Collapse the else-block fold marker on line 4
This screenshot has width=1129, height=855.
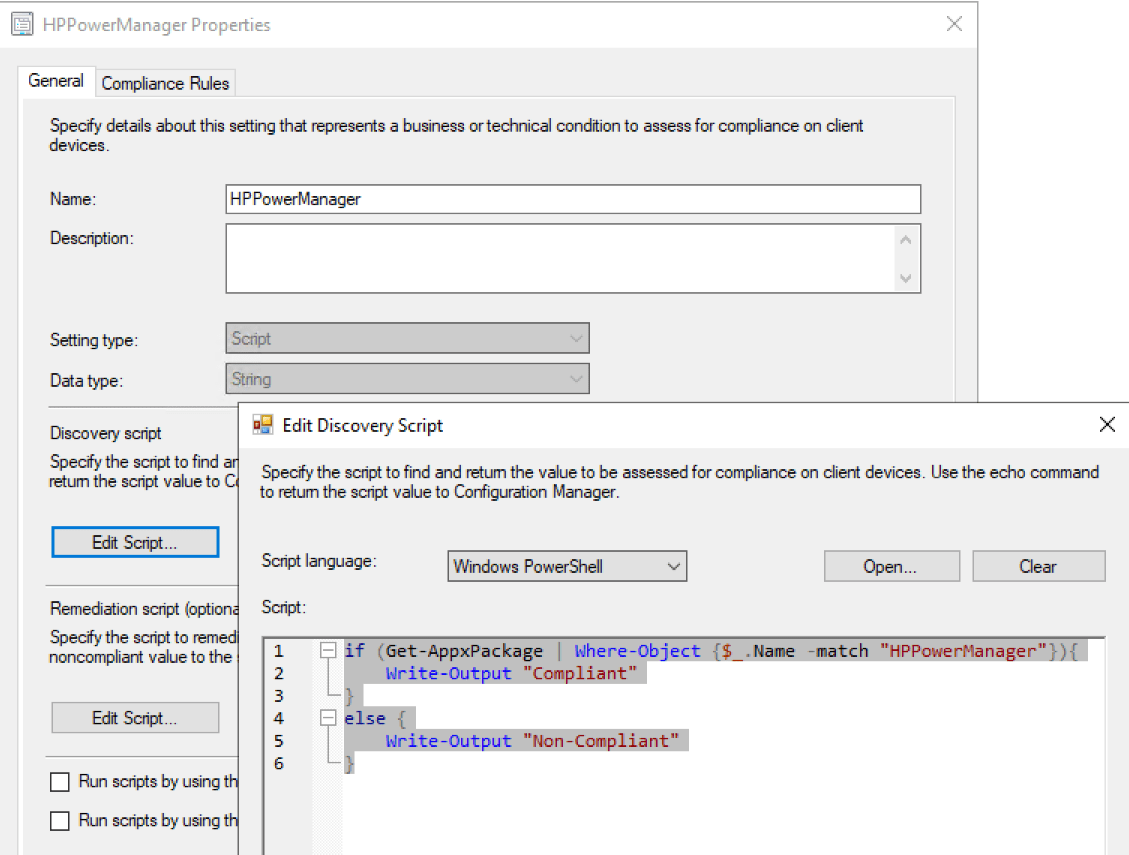tap(330, 717)
